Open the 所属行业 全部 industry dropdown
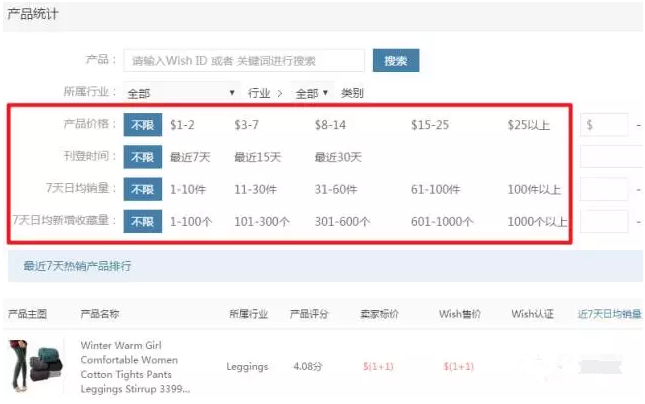645x404 pixels. coord(181,93)
